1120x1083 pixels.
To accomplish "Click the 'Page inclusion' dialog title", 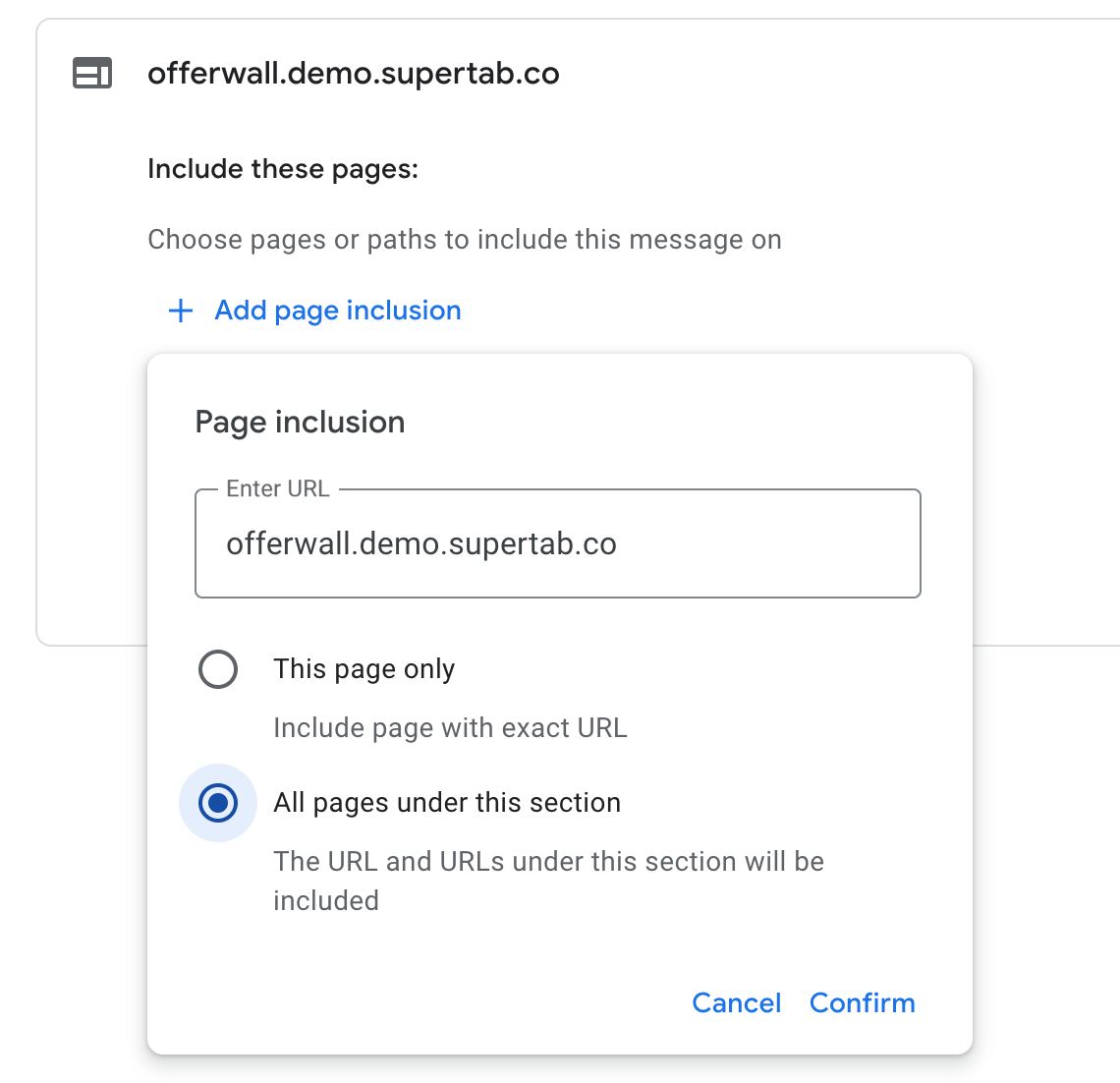I will click(300, 423).
